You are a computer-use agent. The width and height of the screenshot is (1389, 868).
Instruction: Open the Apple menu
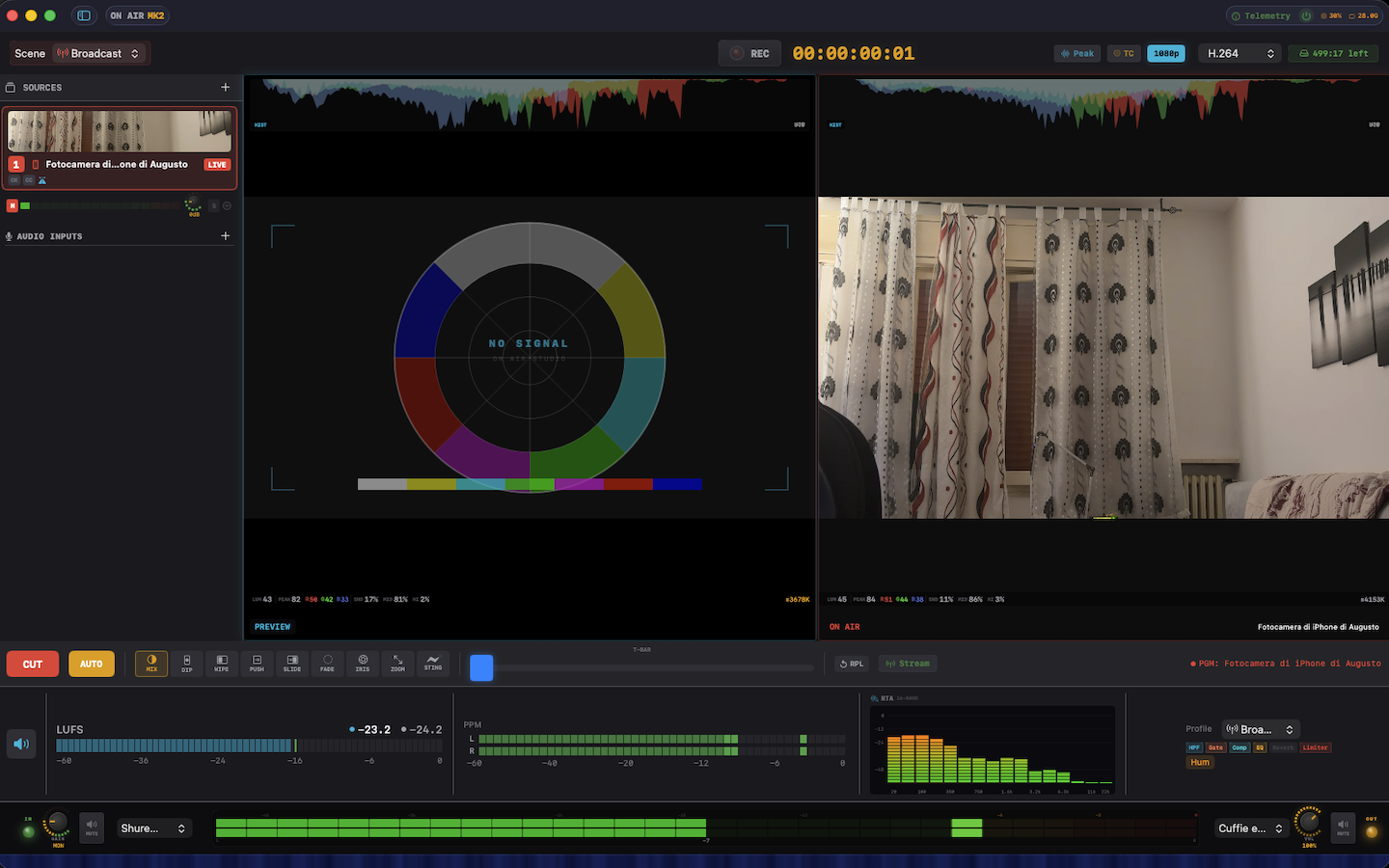(12, 15)
